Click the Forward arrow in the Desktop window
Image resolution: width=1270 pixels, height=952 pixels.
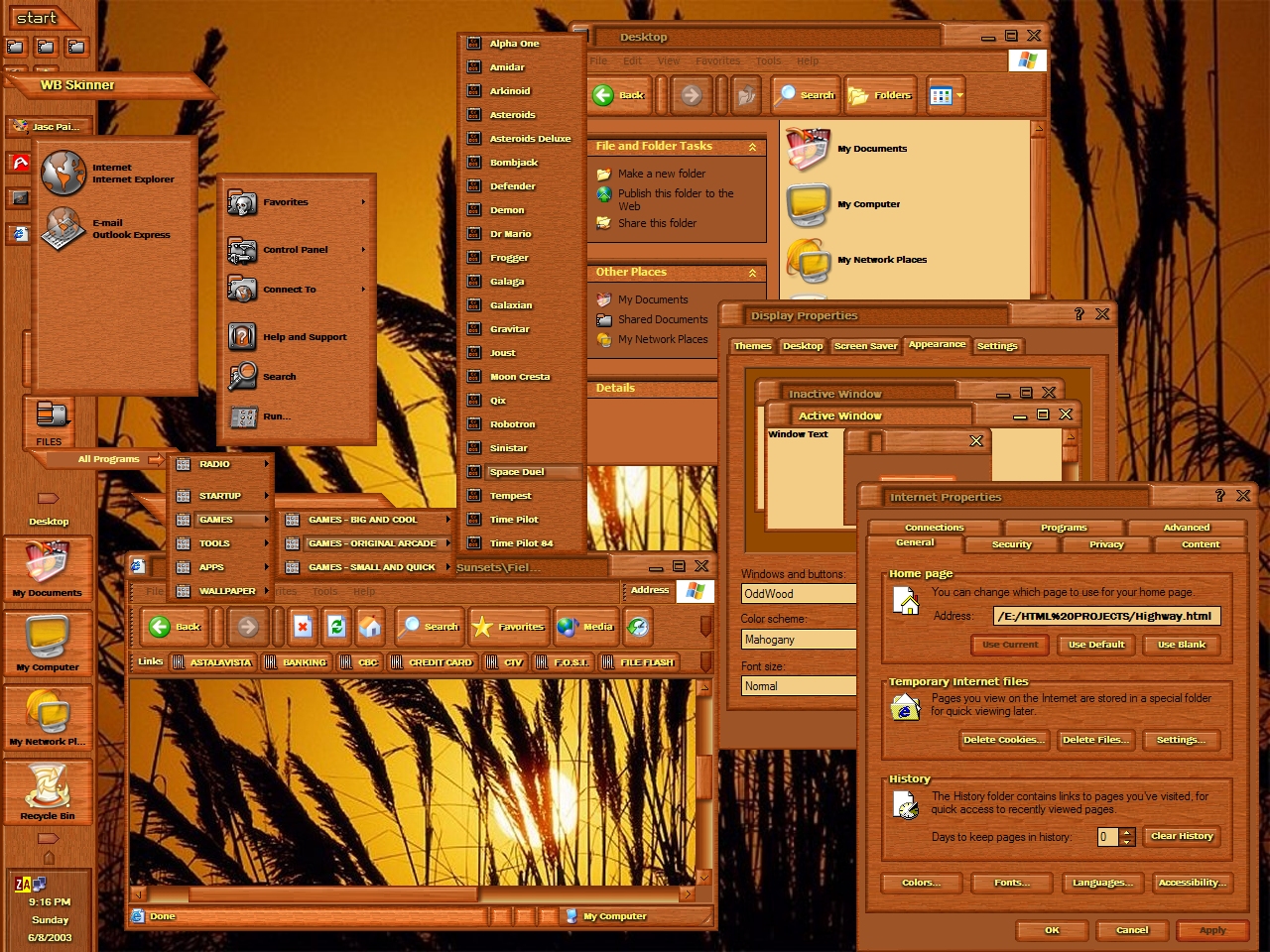(692, 95)
